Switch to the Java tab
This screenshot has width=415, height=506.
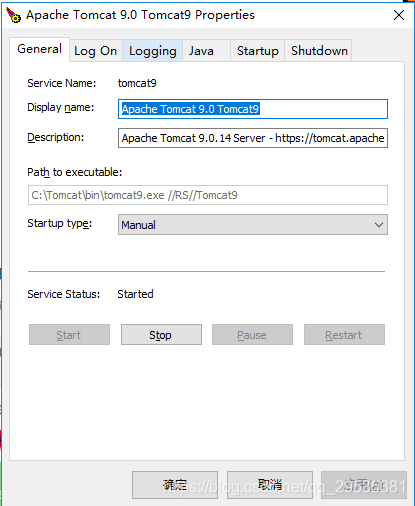pos(206,51)
